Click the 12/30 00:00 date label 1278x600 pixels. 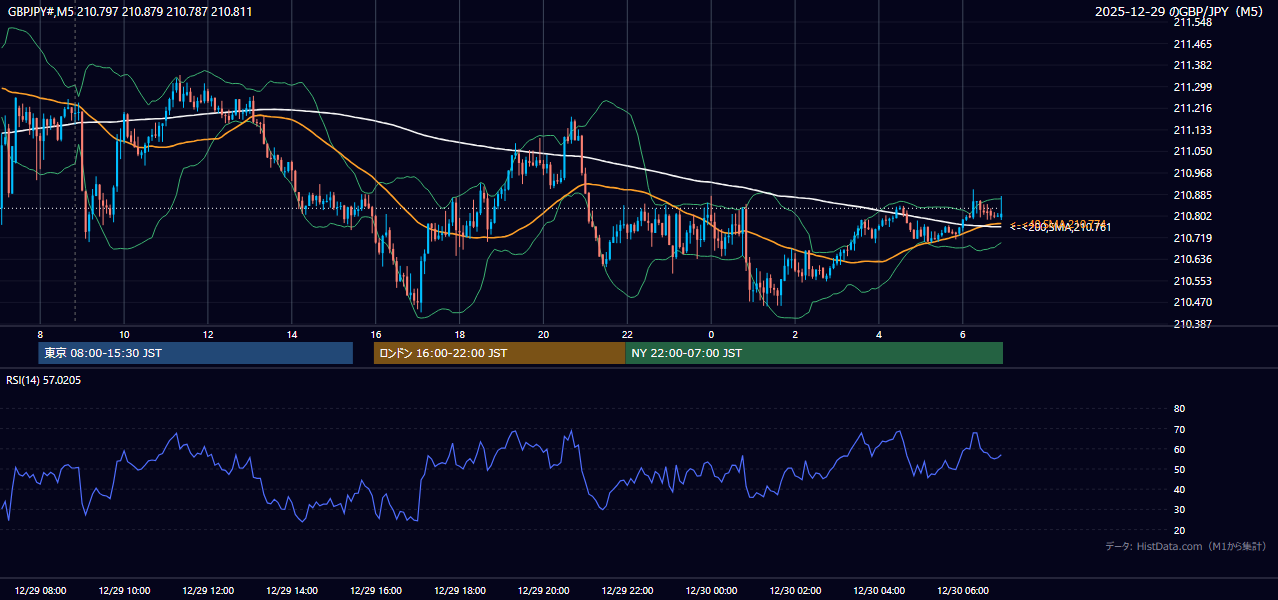click(x=712, y=590)
